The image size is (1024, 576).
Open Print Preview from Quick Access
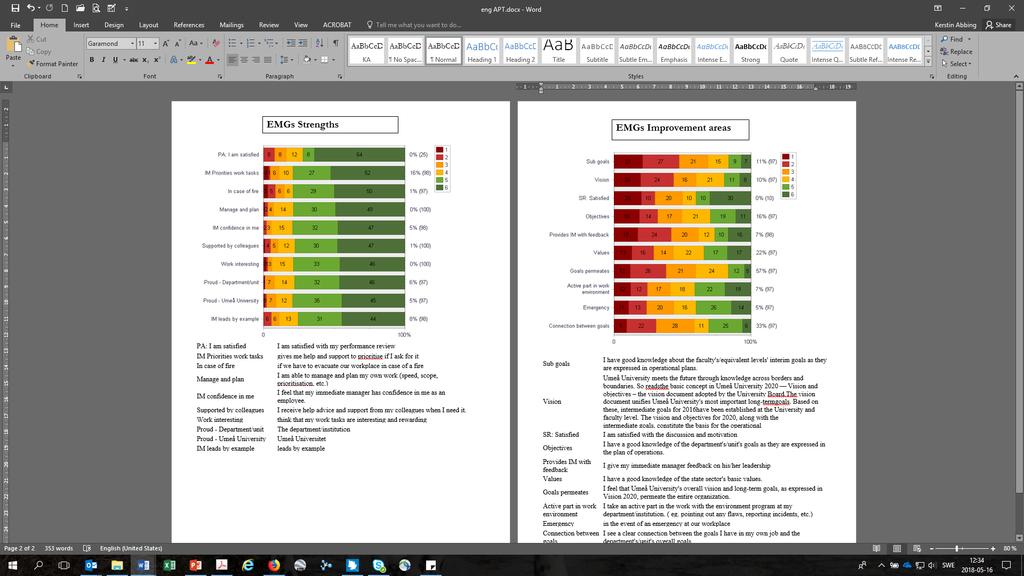point(95,8)
